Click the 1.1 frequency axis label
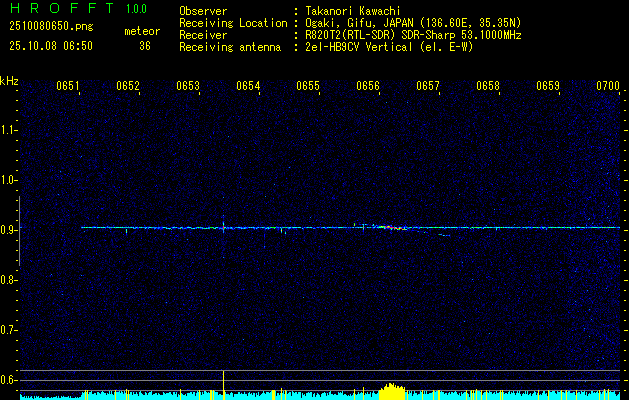 point(9,130)
